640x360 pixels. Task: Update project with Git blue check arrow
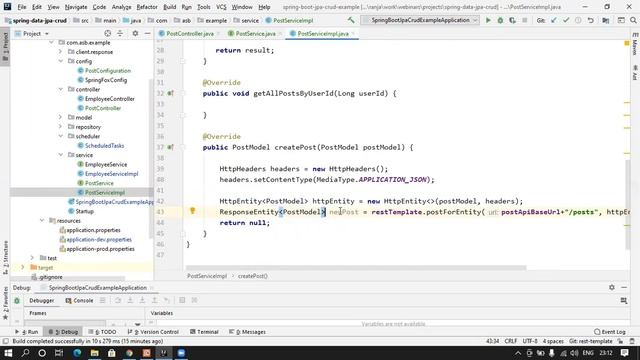tap(553, 20)
